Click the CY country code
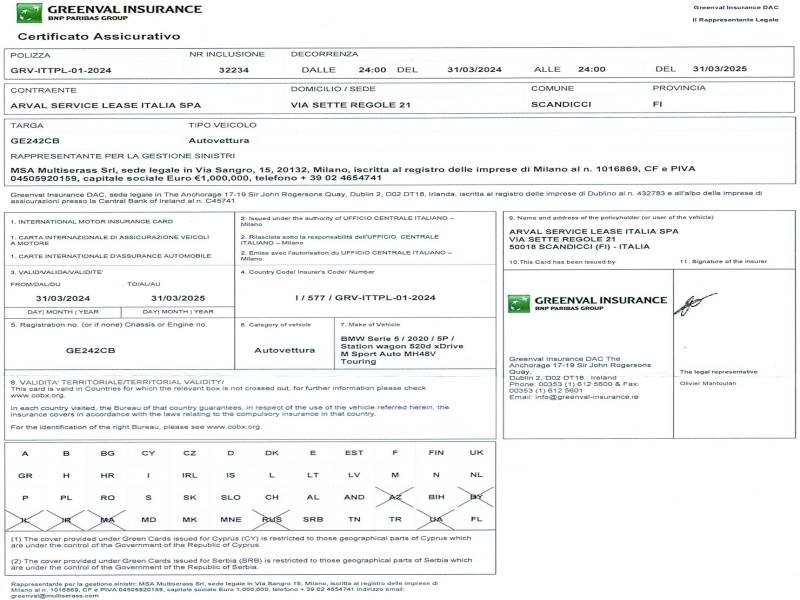Screen dimensions: 800x600 point(148,454)
